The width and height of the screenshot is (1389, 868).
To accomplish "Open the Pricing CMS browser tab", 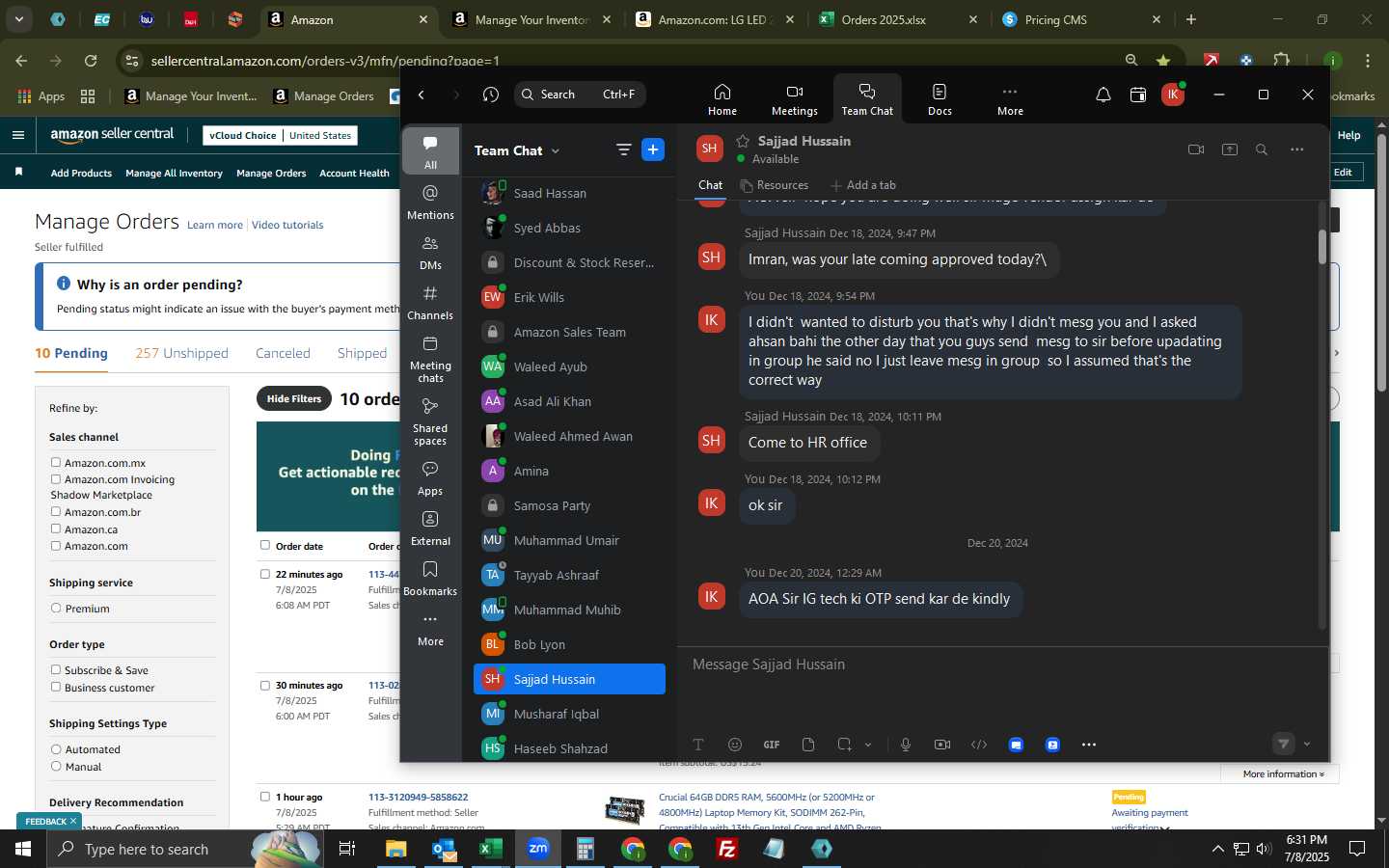I will coord(1082,19).
